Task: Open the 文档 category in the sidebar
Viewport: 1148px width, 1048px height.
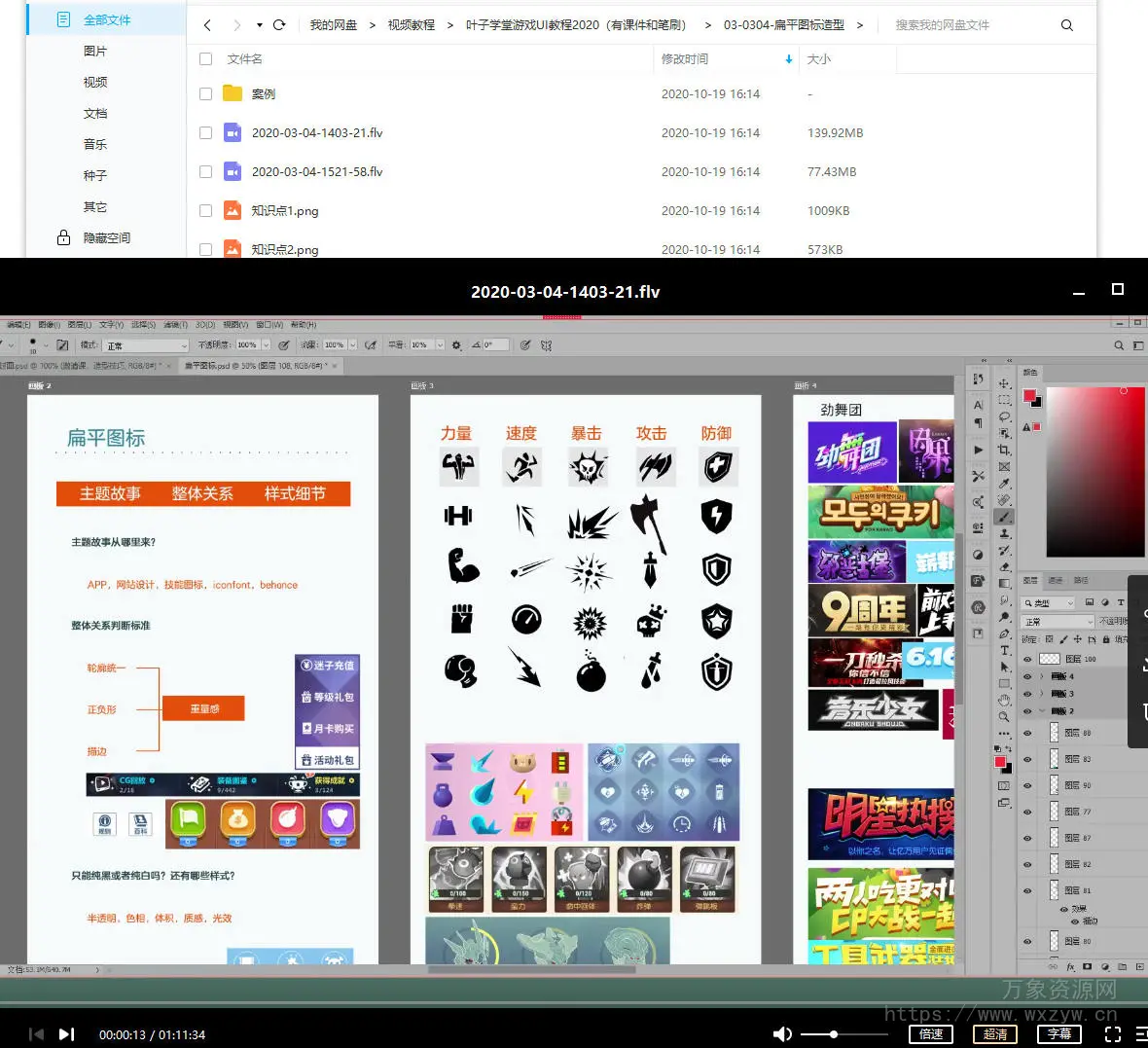Action: click(95, 114)
